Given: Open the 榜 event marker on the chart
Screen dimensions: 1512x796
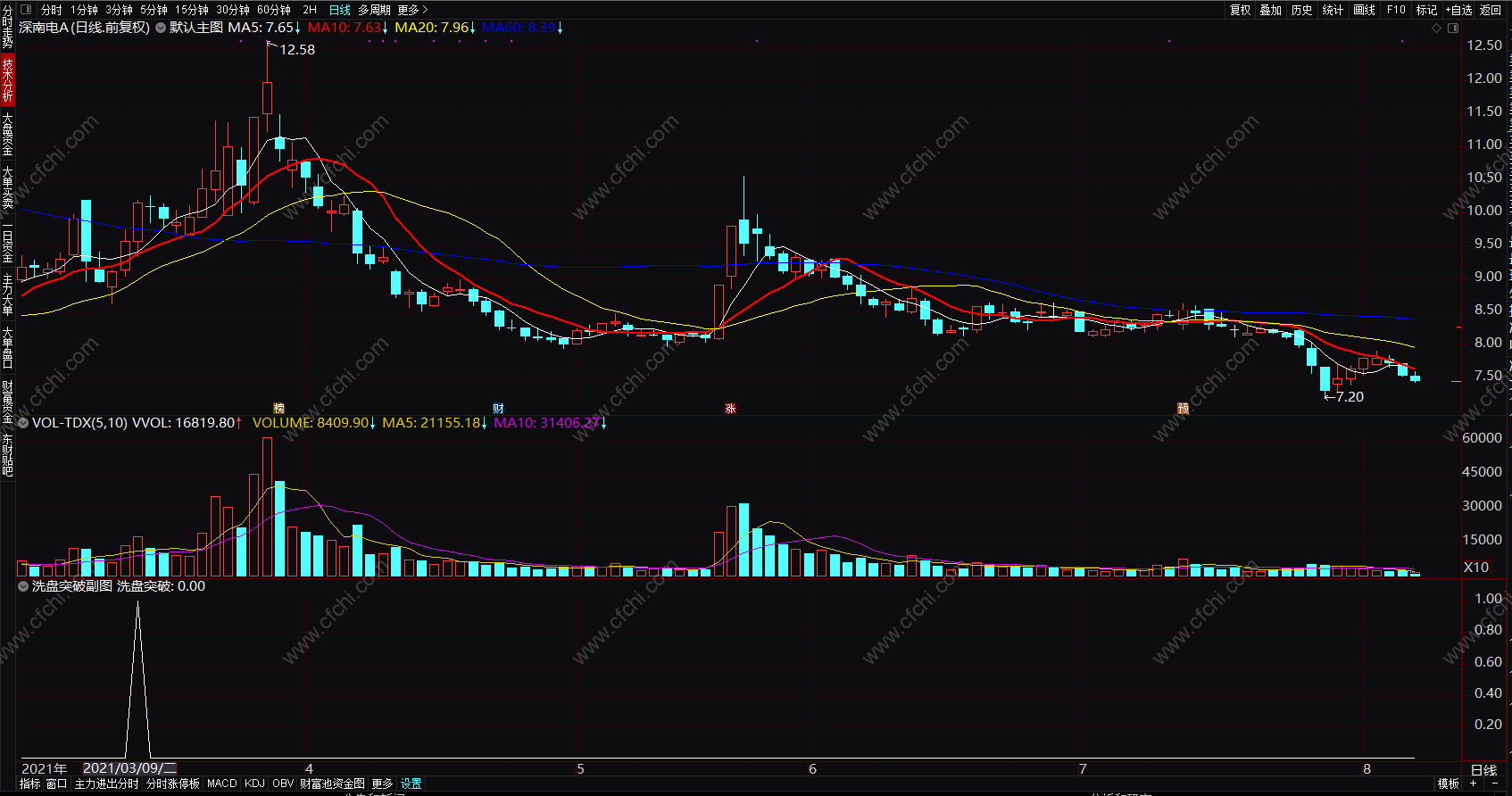Looking at the screenshot, I should click(278, 409).
